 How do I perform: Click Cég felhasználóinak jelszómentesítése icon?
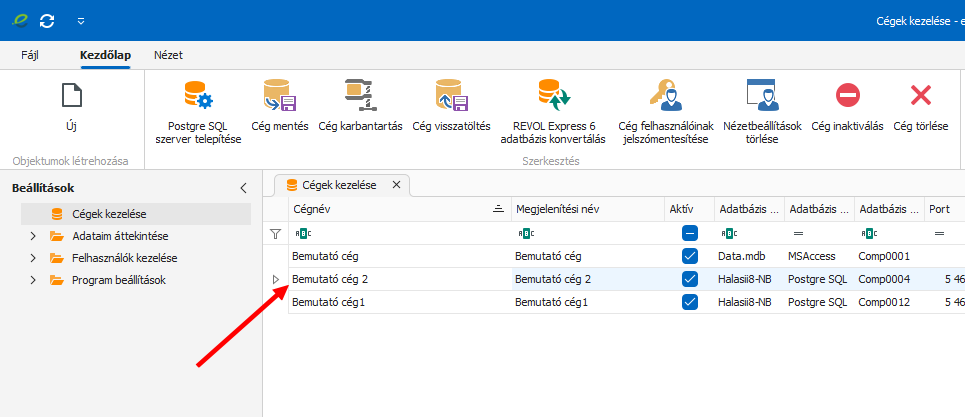[663, 97]
